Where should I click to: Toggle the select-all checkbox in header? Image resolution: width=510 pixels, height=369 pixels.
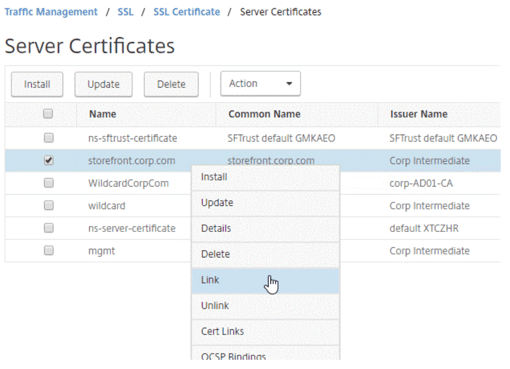(48, 114)
